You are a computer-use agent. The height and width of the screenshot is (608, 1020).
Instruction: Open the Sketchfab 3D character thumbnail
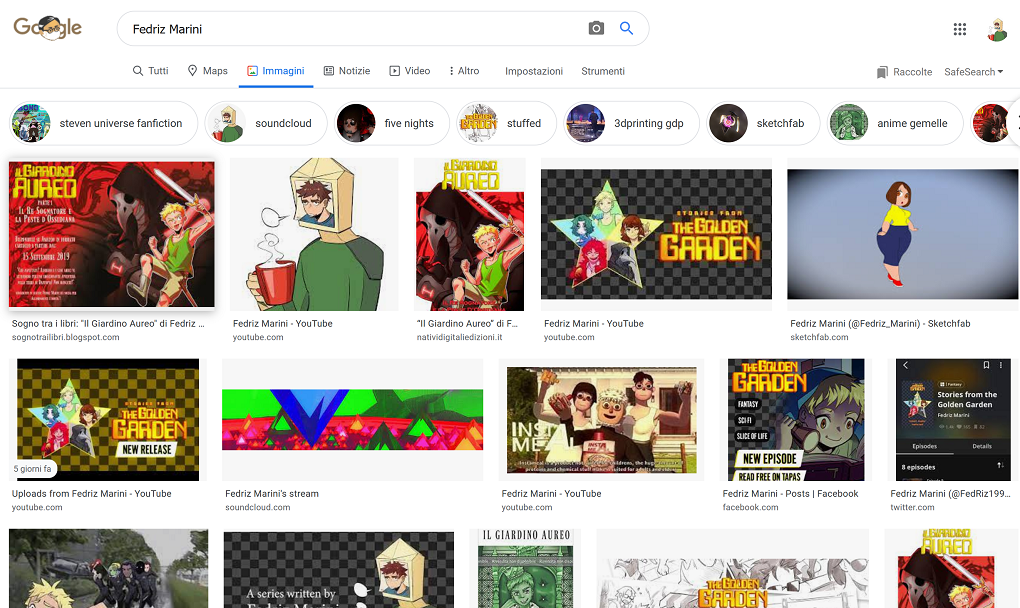(x=903, y=234)
